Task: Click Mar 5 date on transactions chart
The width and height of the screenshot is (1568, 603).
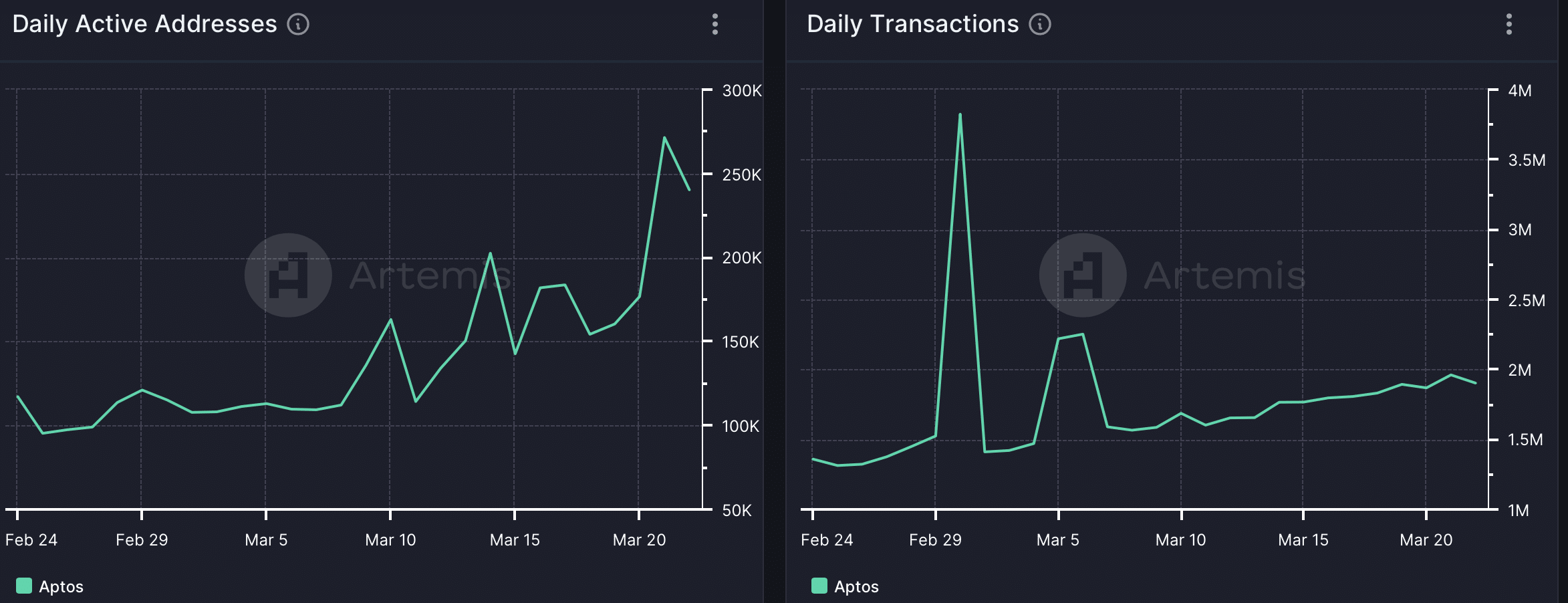Action: [1058, 540]
